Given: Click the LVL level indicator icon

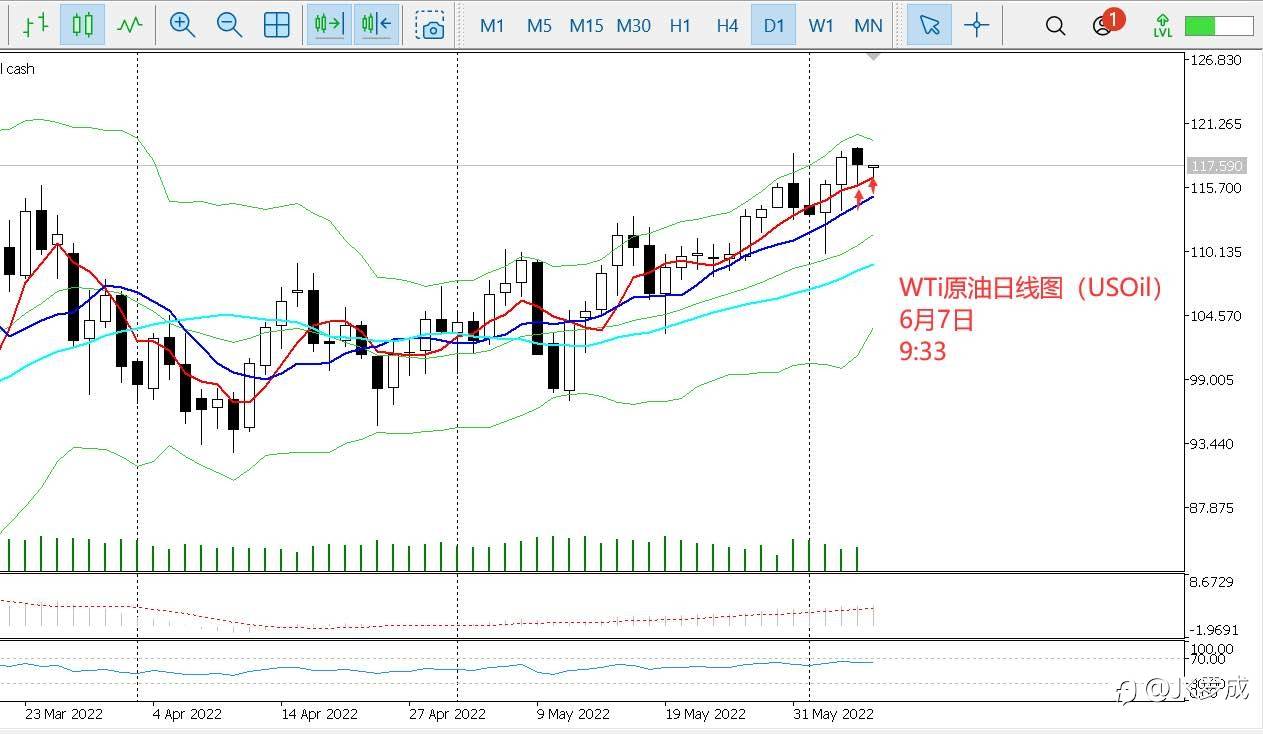Looking at the screenshot, I should [1162, 25].
